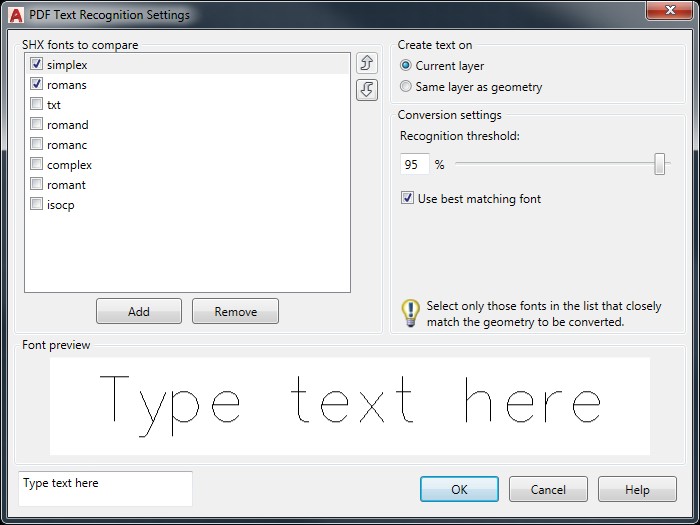Enable the txt font checkbox
The image size is (700, 525).
click(37, 105)
